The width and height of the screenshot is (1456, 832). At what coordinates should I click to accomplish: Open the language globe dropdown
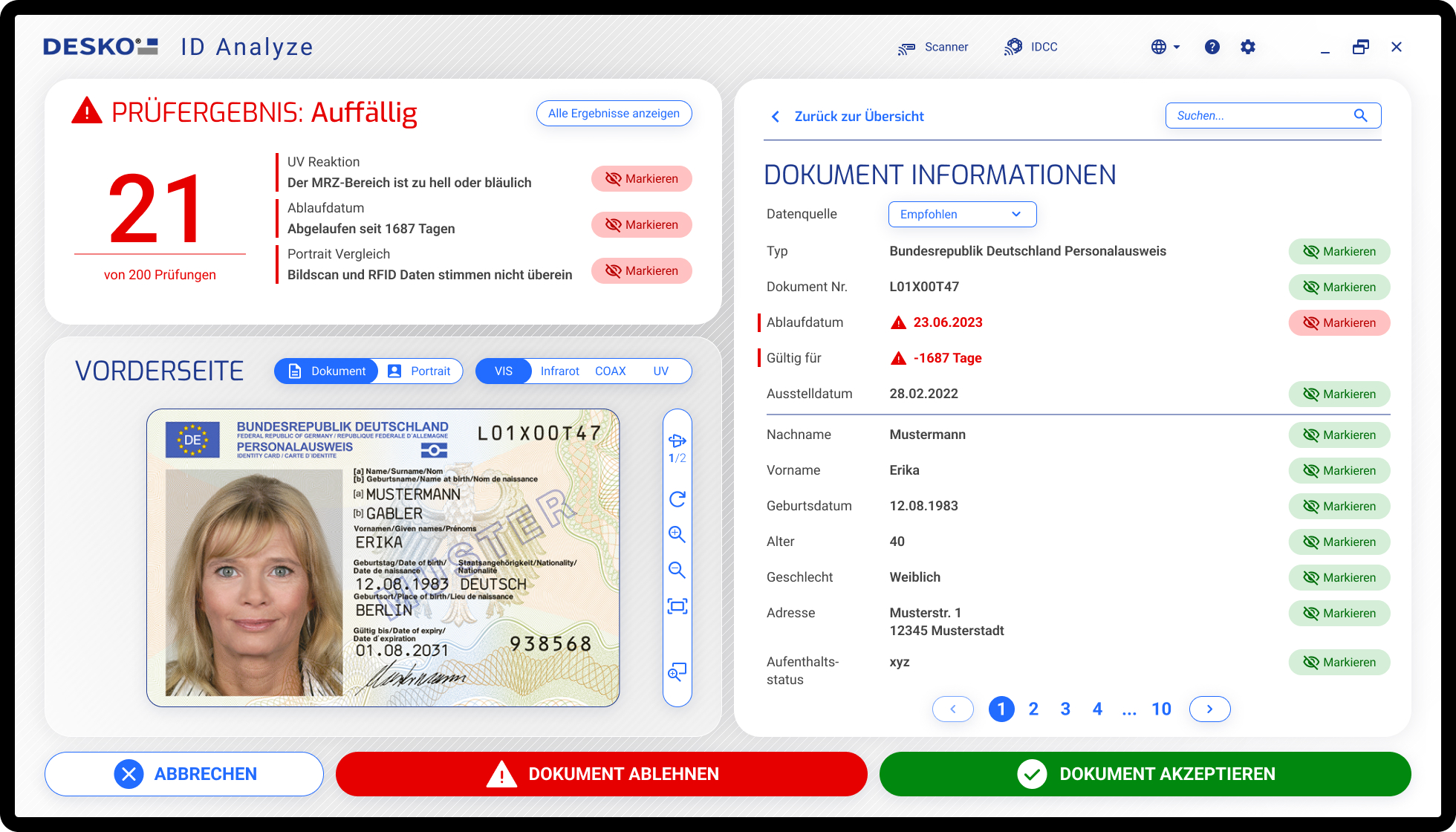tap(1165, 47)
